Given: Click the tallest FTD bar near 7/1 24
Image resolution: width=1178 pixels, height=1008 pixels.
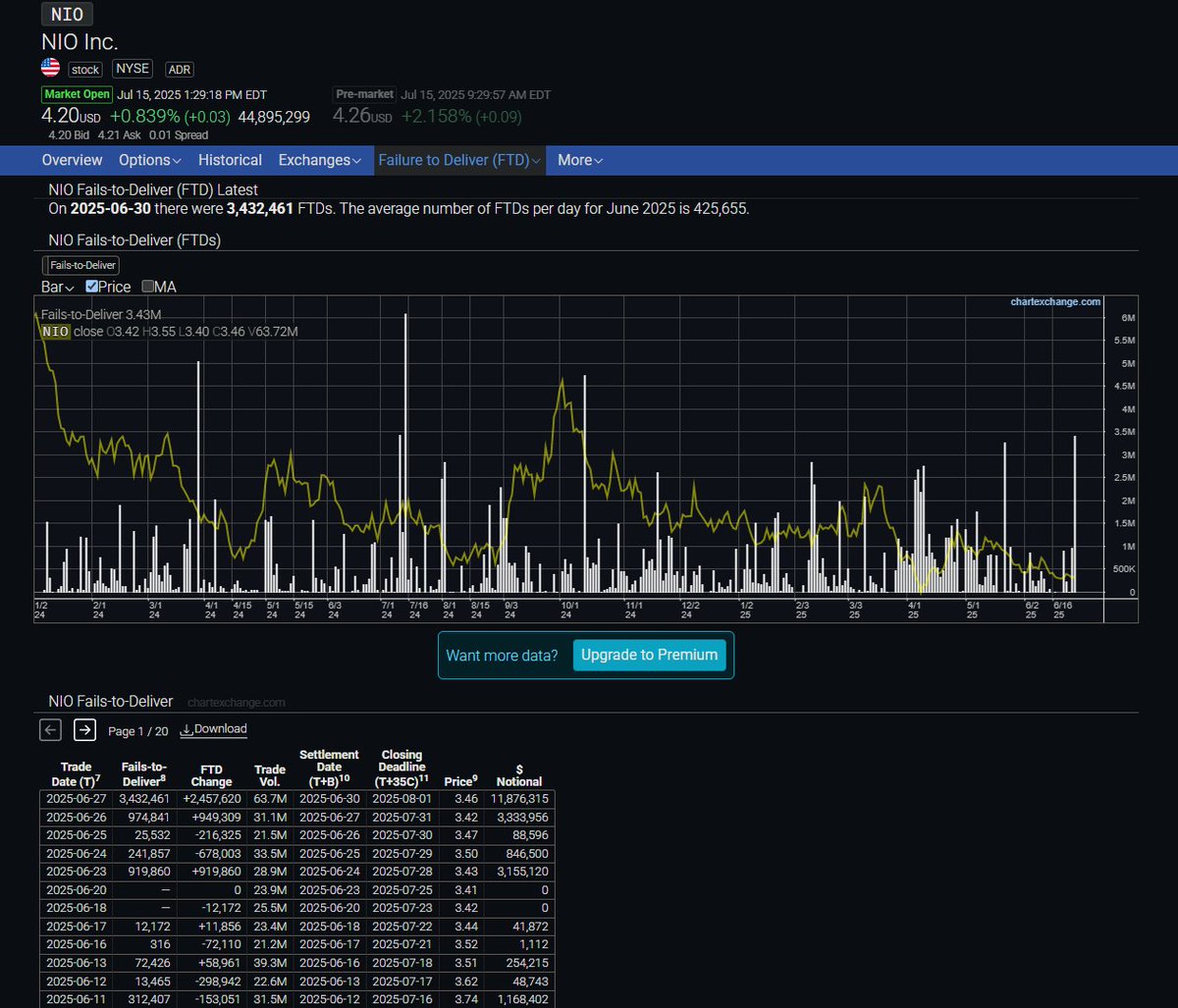Looking at the screenshot, I should click(406, 452).
